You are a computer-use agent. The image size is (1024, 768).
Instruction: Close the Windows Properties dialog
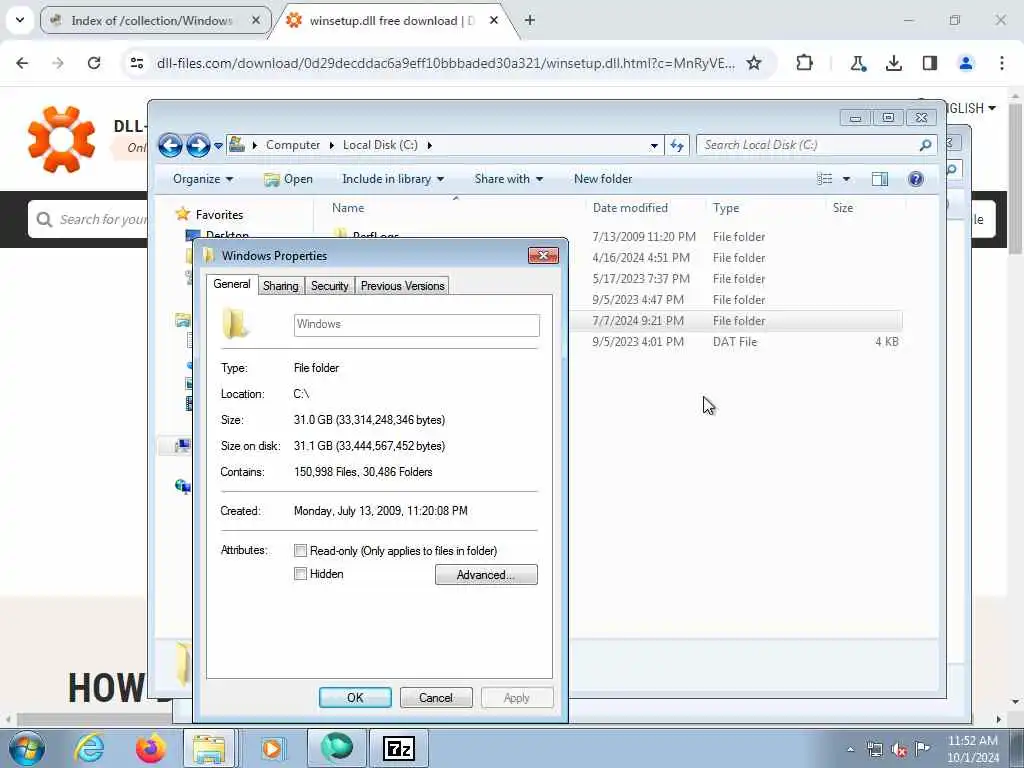coord(543,255)
